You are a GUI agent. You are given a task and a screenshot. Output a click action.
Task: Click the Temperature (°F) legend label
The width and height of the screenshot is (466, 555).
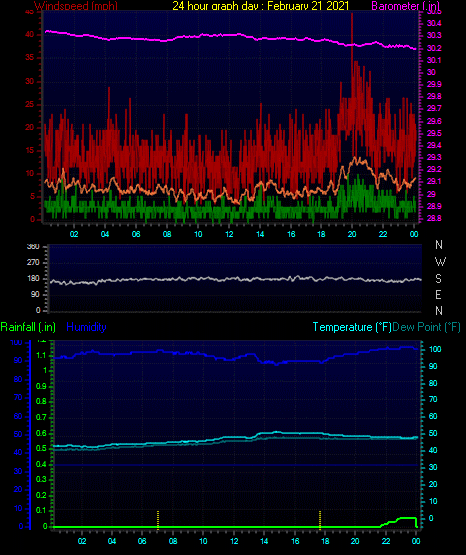coord(352,327)
